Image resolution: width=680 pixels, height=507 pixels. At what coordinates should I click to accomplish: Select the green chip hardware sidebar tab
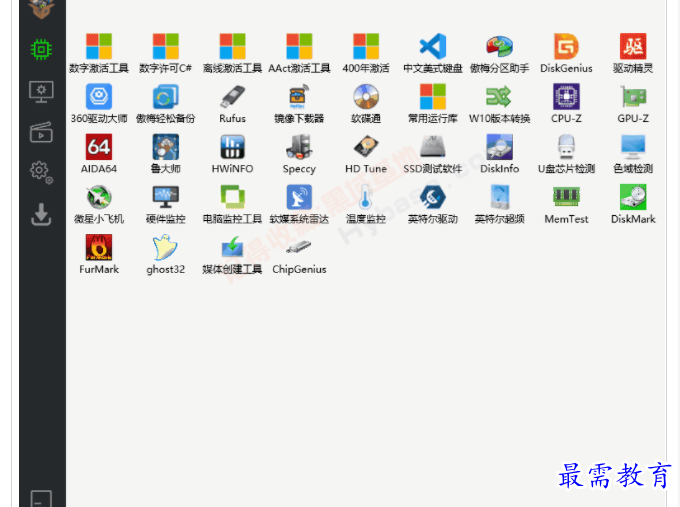pos(41,49)
